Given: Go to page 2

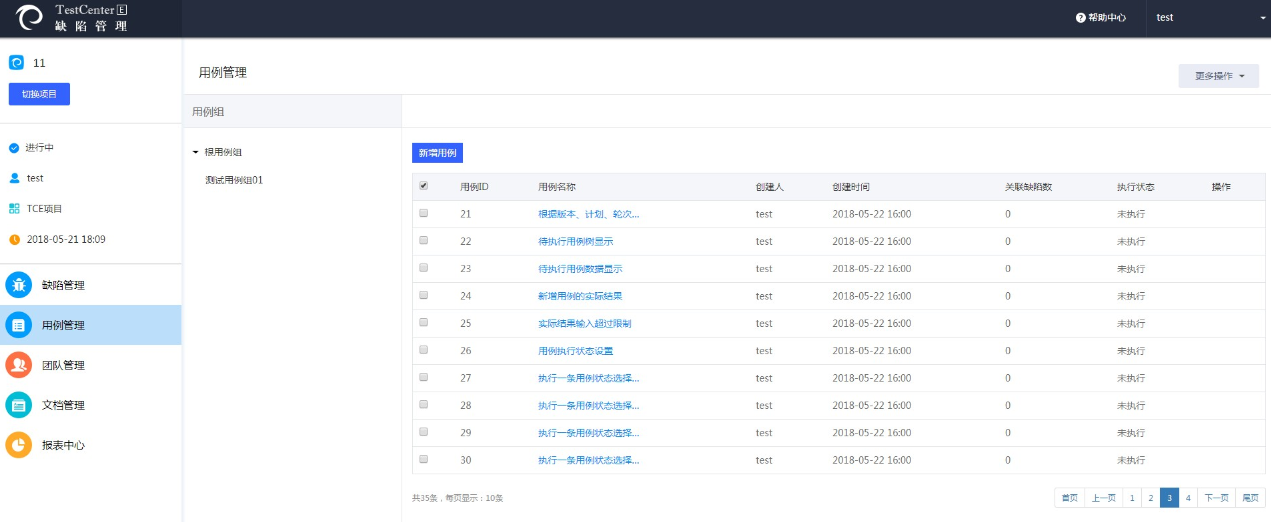Looking at the screenshot, I should [x=1150, y=497].
